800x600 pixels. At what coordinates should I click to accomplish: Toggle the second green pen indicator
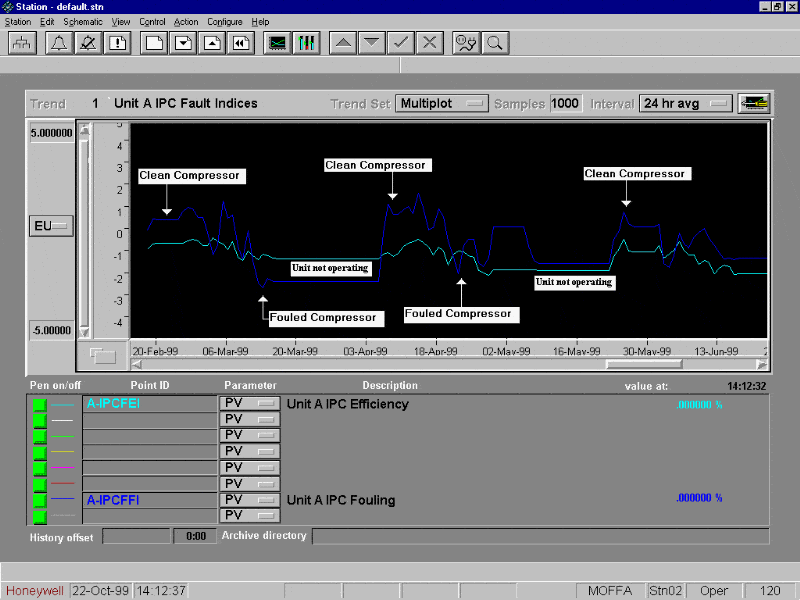[40, 420]
